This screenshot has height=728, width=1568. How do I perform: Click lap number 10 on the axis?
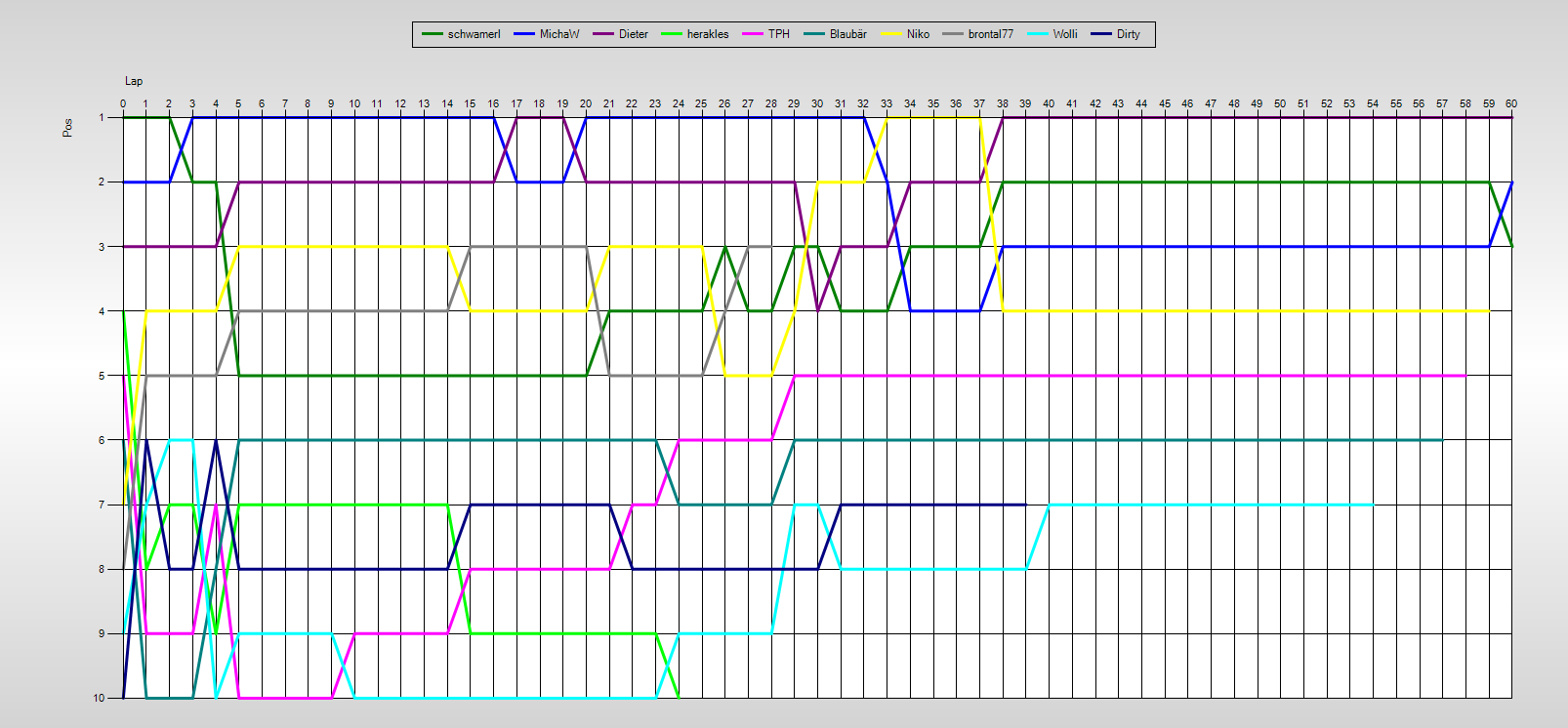click(x=354, y=103)
